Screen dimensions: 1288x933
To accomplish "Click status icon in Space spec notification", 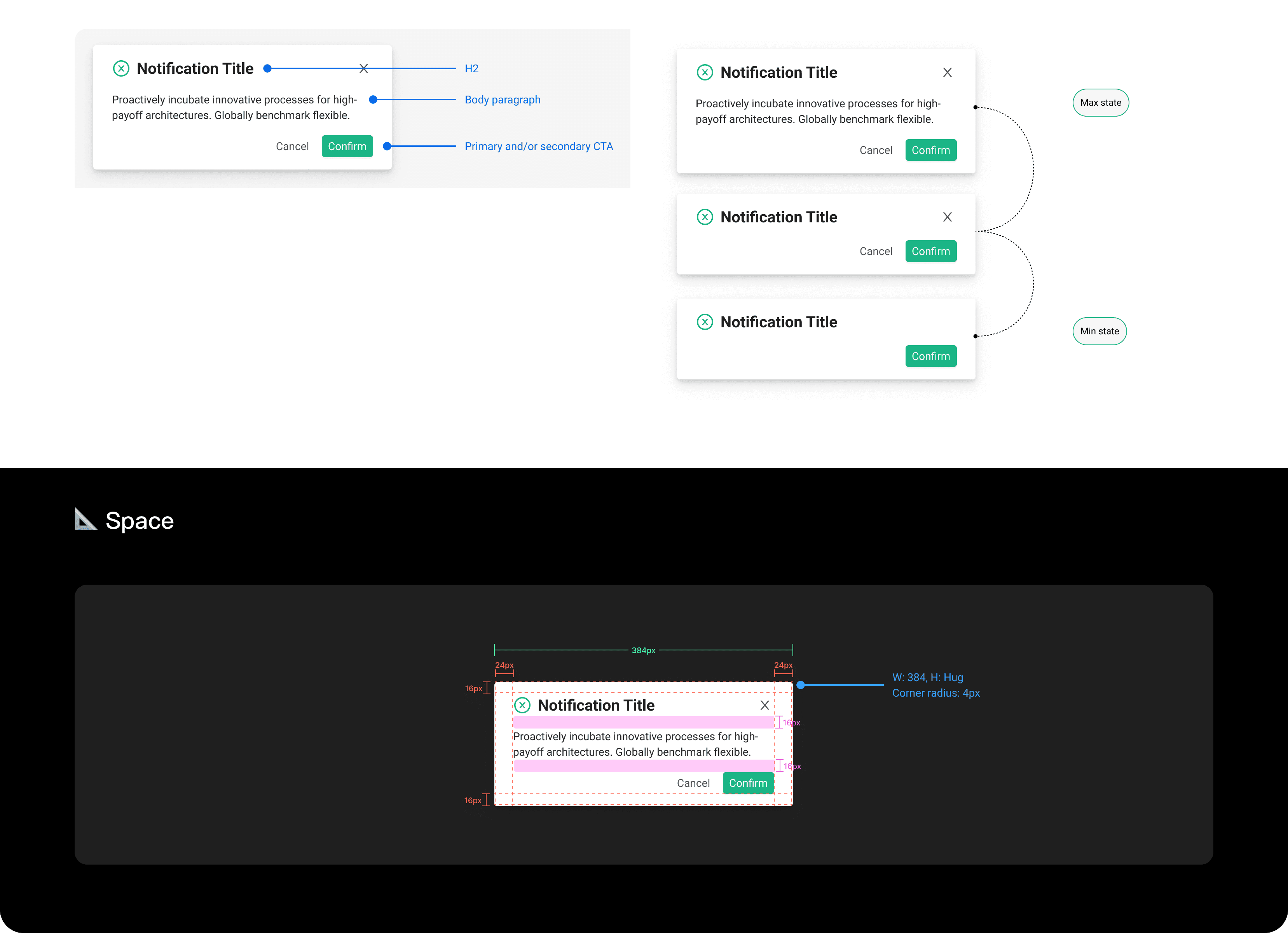I will (522, 705).
